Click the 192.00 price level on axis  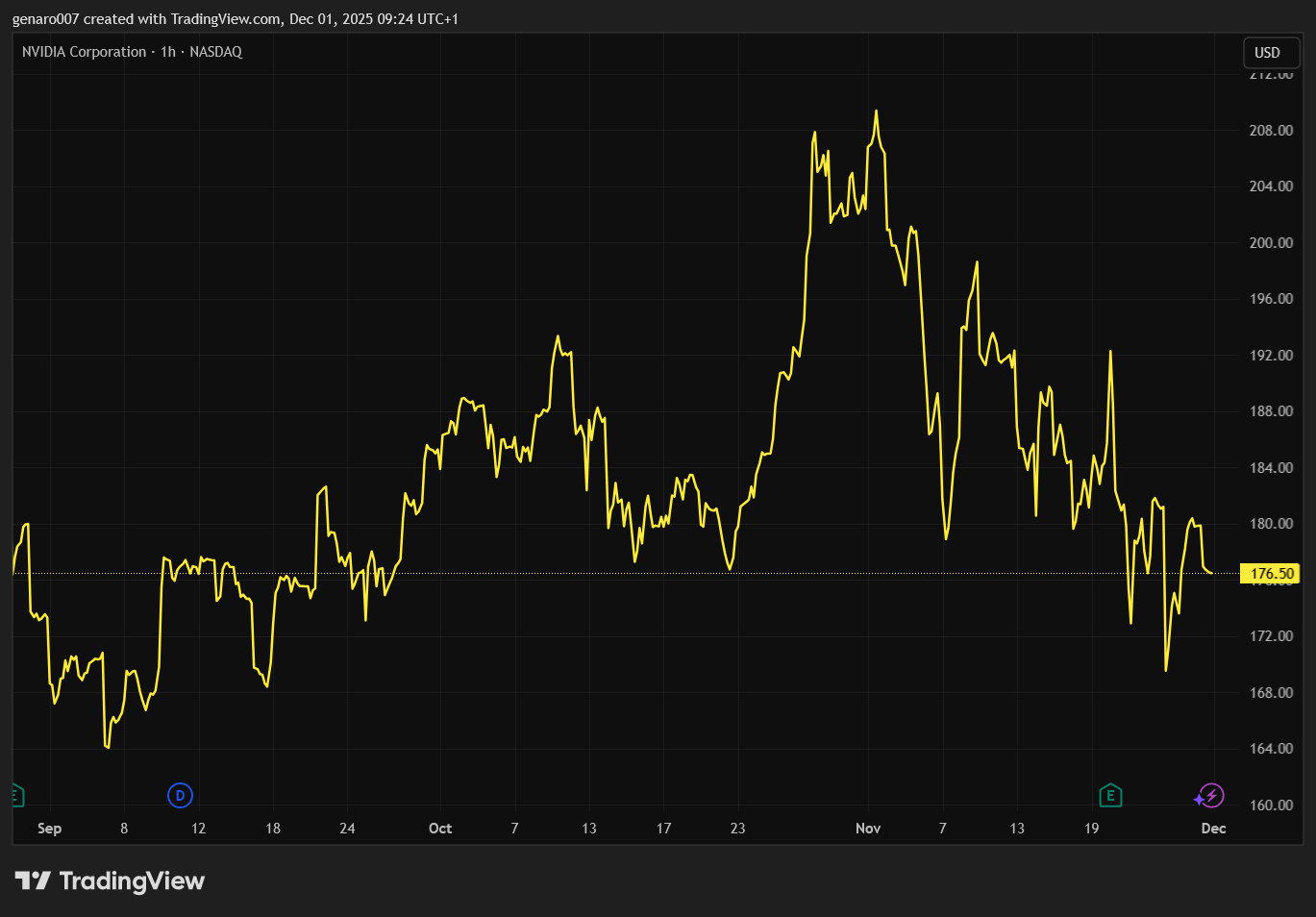click(1271, 356)
